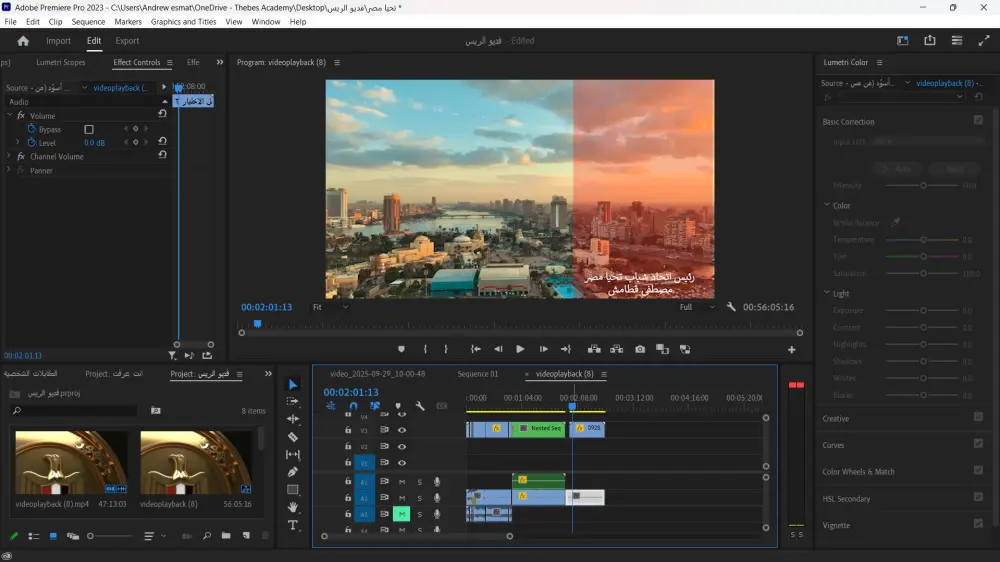
Task: Expand the Channel Volume effect
Action: [x=8, y=157]
